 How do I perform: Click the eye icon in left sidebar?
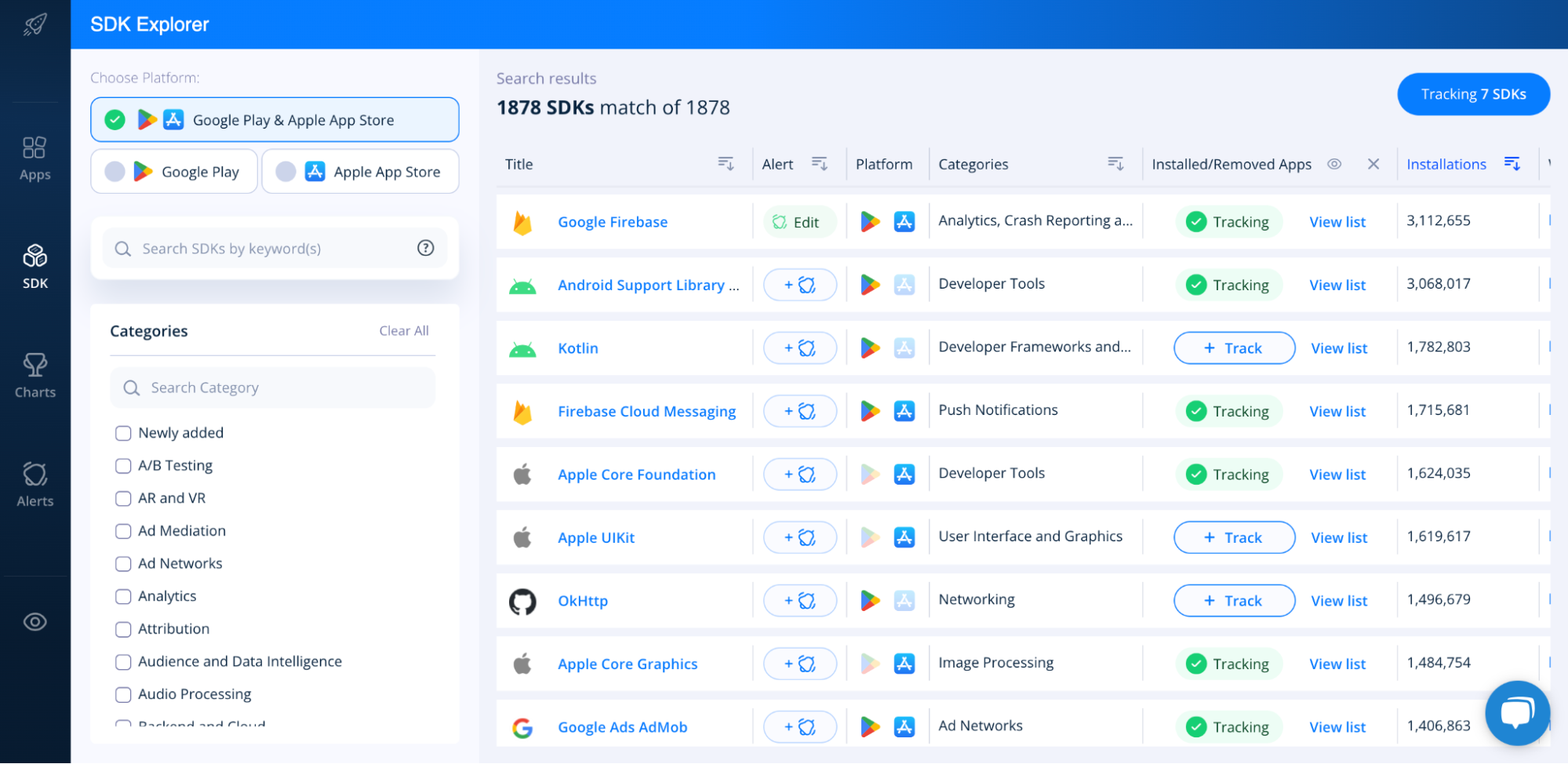click(x=35, y=622)
